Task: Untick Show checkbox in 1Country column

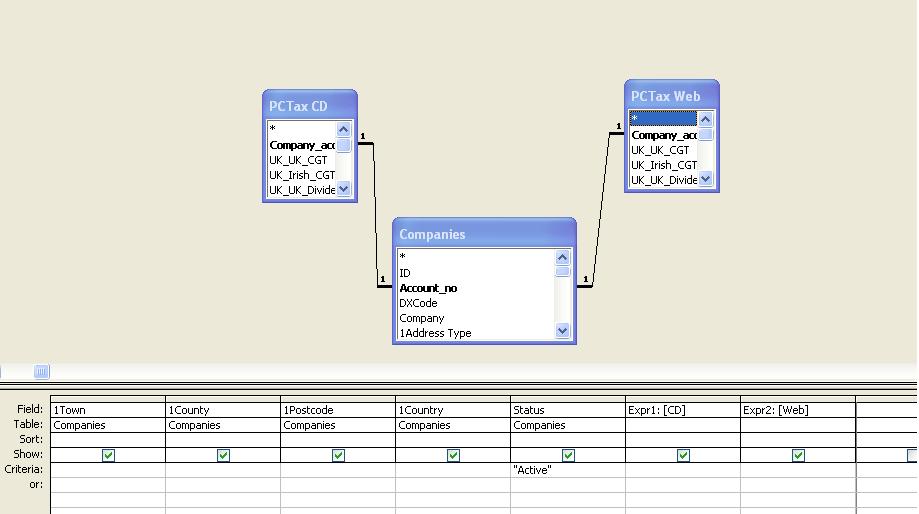Action: point(453,455)
